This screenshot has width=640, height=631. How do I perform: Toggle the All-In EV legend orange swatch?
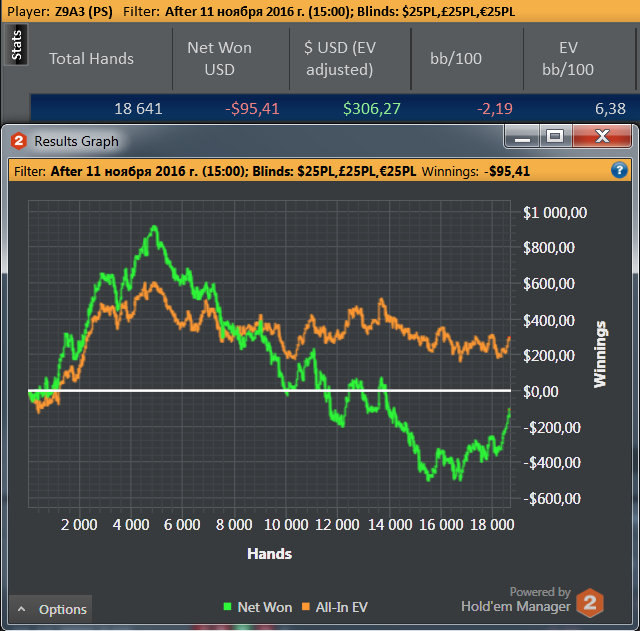coord(305,607)
